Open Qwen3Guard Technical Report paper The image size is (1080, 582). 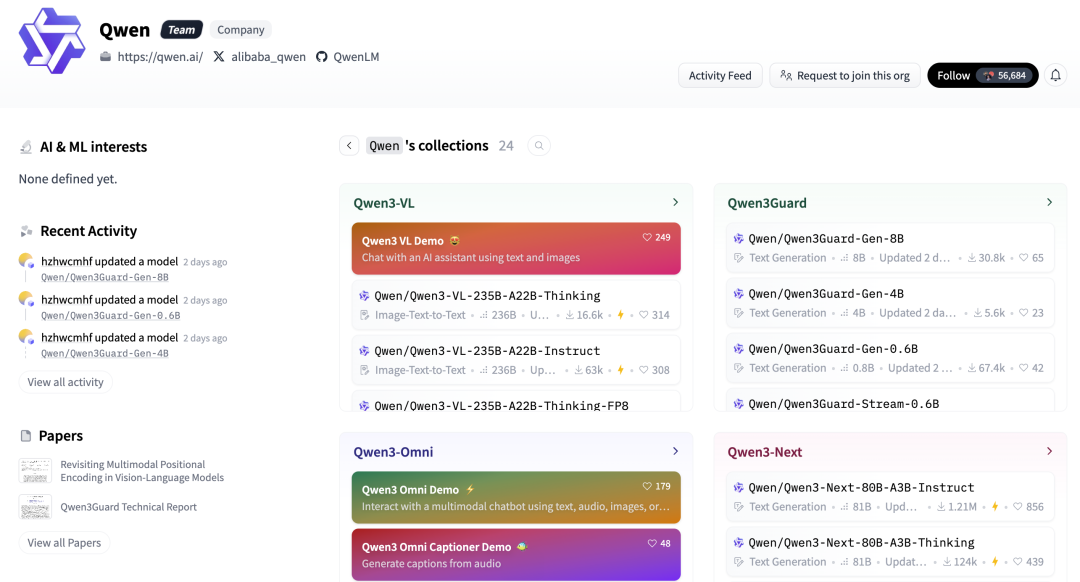(x=128, y=506)
